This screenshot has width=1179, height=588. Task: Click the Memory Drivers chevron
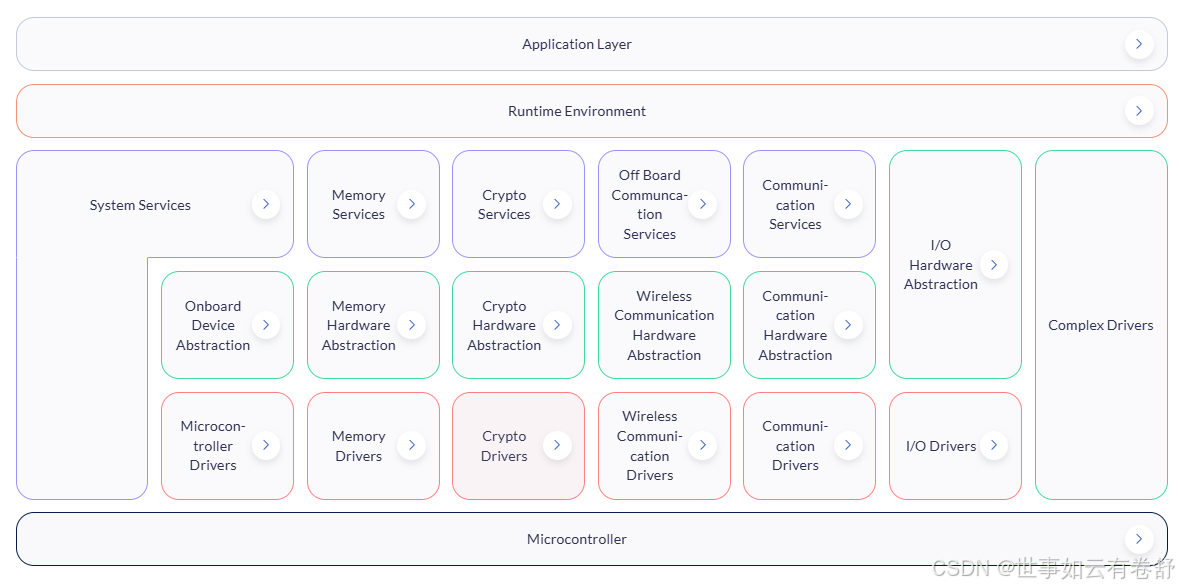[411, 445]
